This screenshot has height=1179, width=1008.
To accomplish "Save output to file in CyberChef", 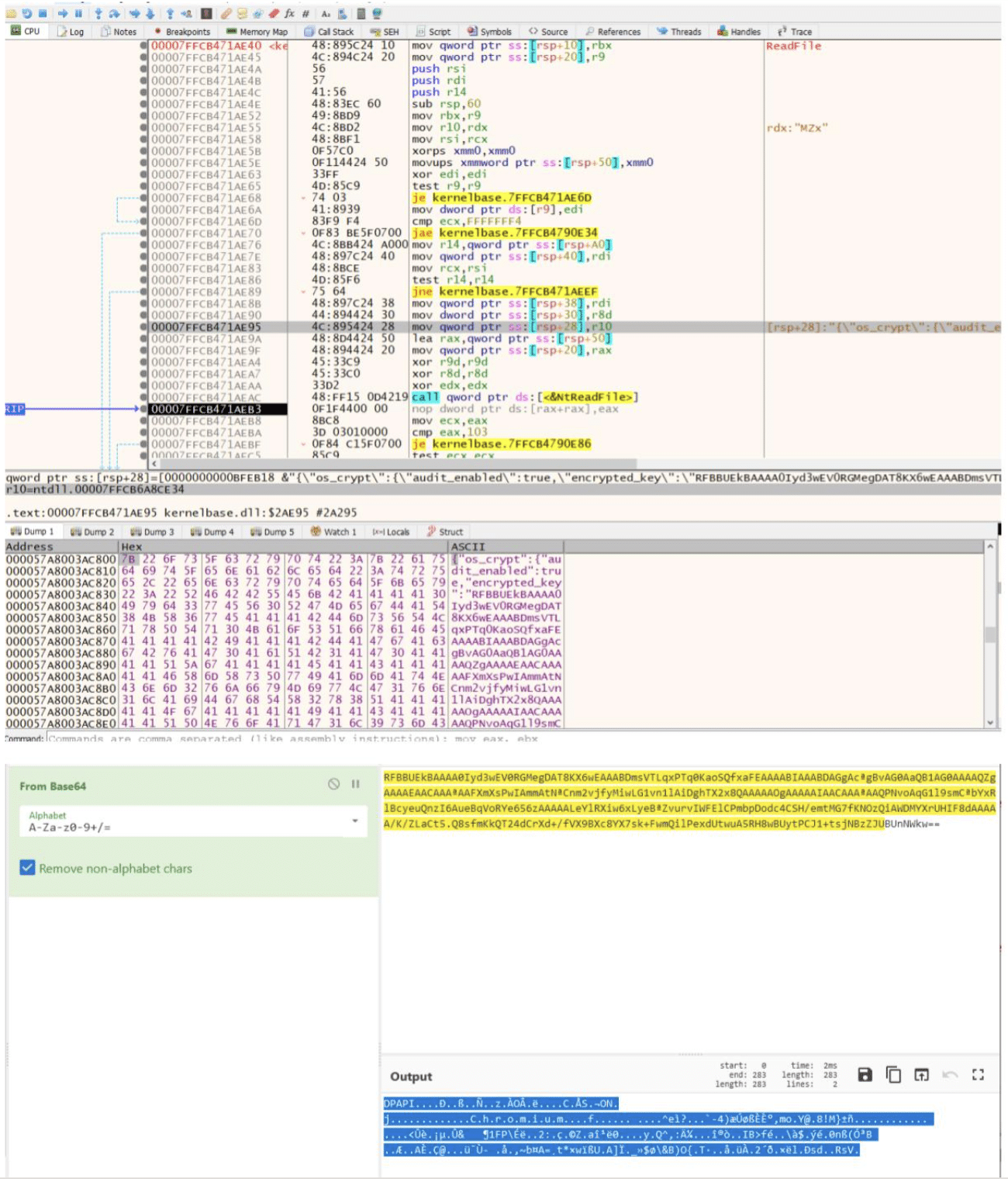I will click(x=865, y=1074).
